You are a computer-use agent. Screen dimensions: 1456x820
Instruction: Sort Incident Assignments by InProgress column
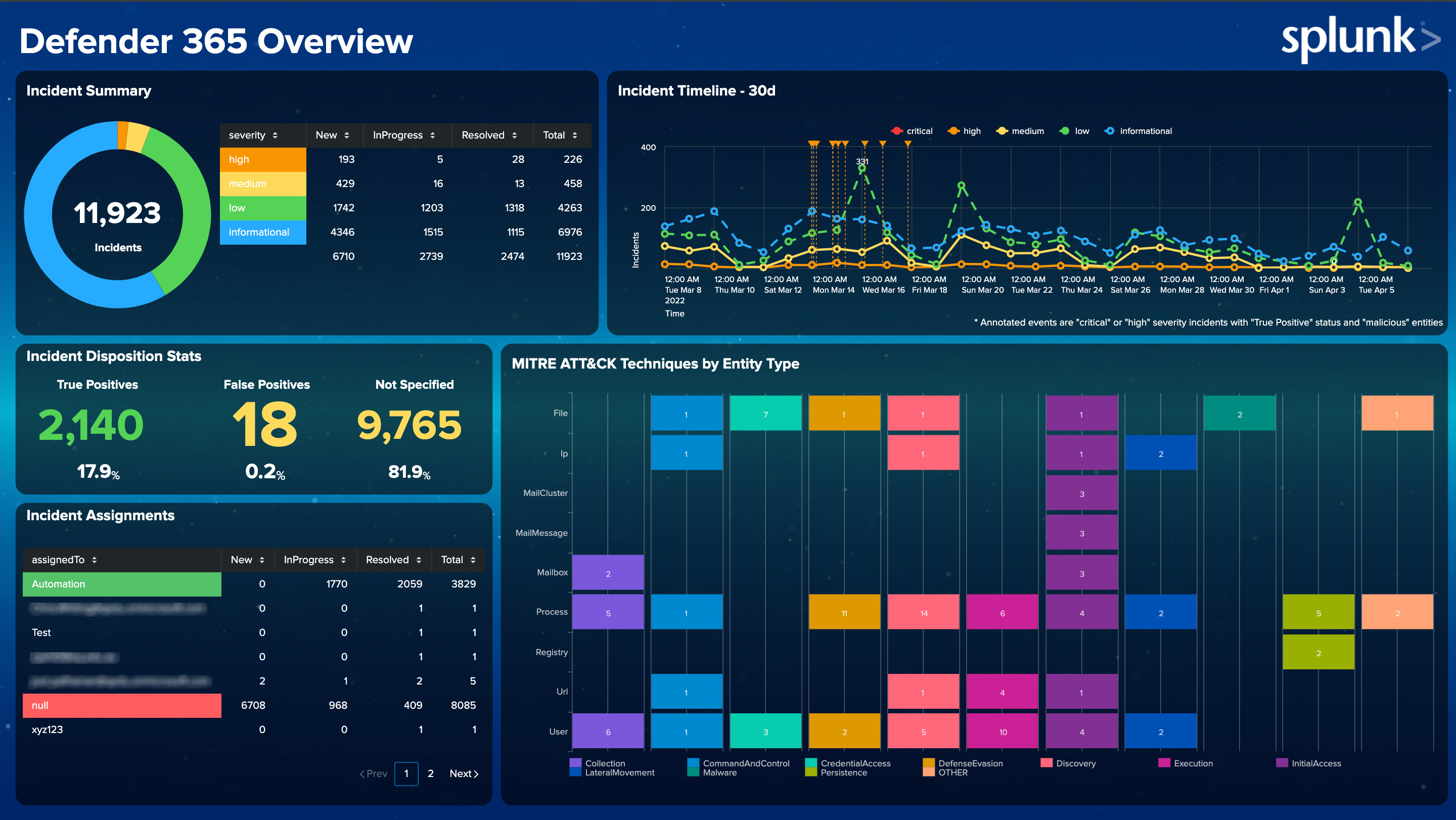point(315,560)
